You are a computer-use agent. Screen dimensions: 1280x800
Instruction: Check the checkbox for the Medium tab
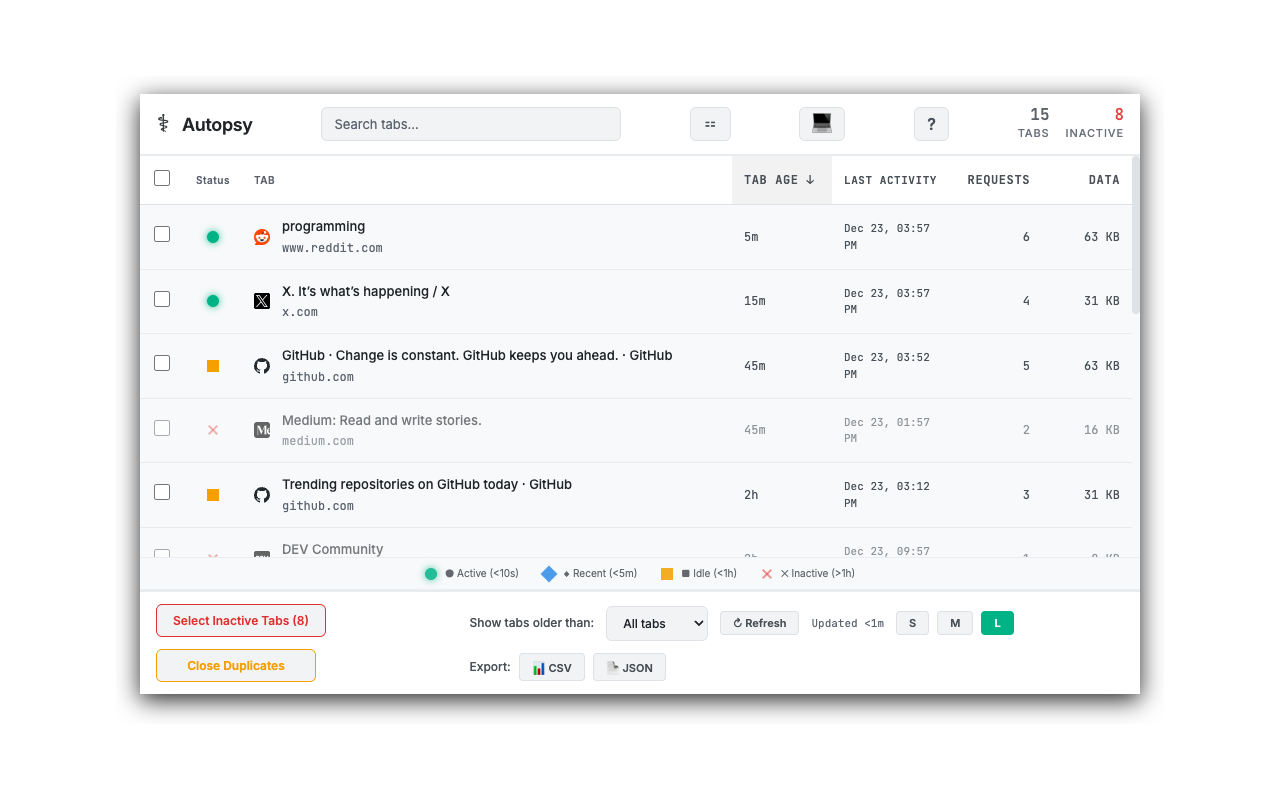(162, 427)
